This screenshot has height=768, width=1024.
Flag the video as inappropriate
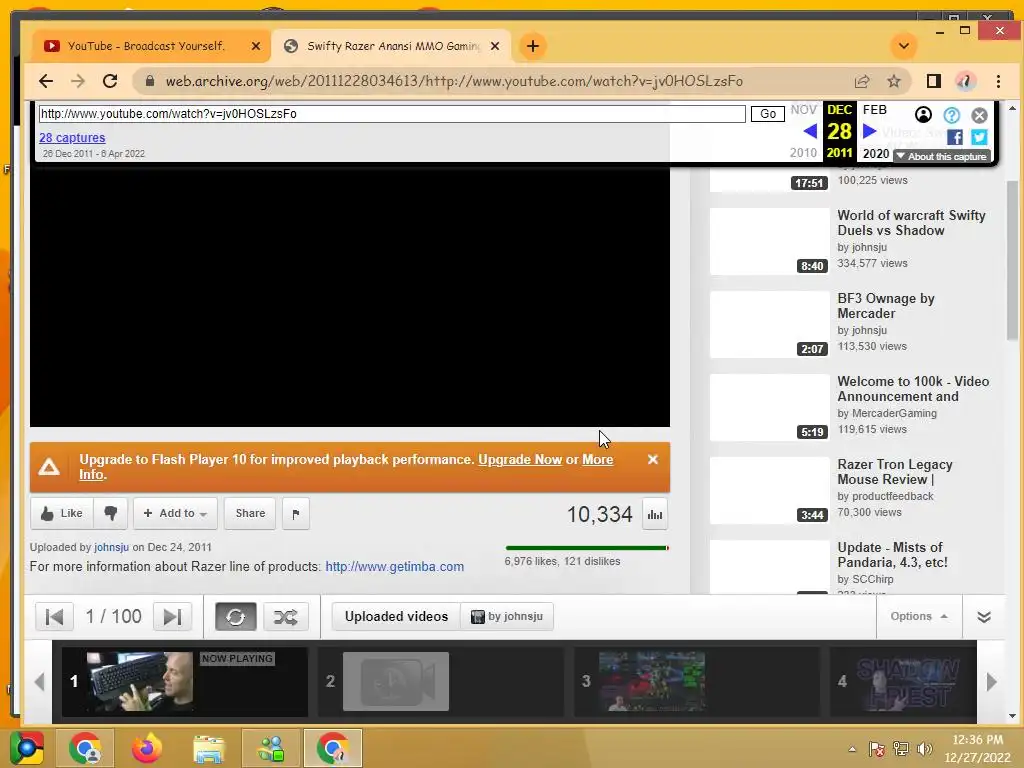296,513
